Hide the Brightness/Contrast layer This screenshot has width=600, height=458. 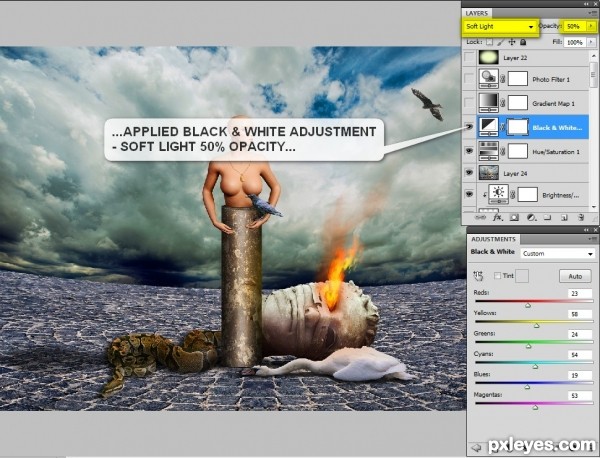pos(469,194)
